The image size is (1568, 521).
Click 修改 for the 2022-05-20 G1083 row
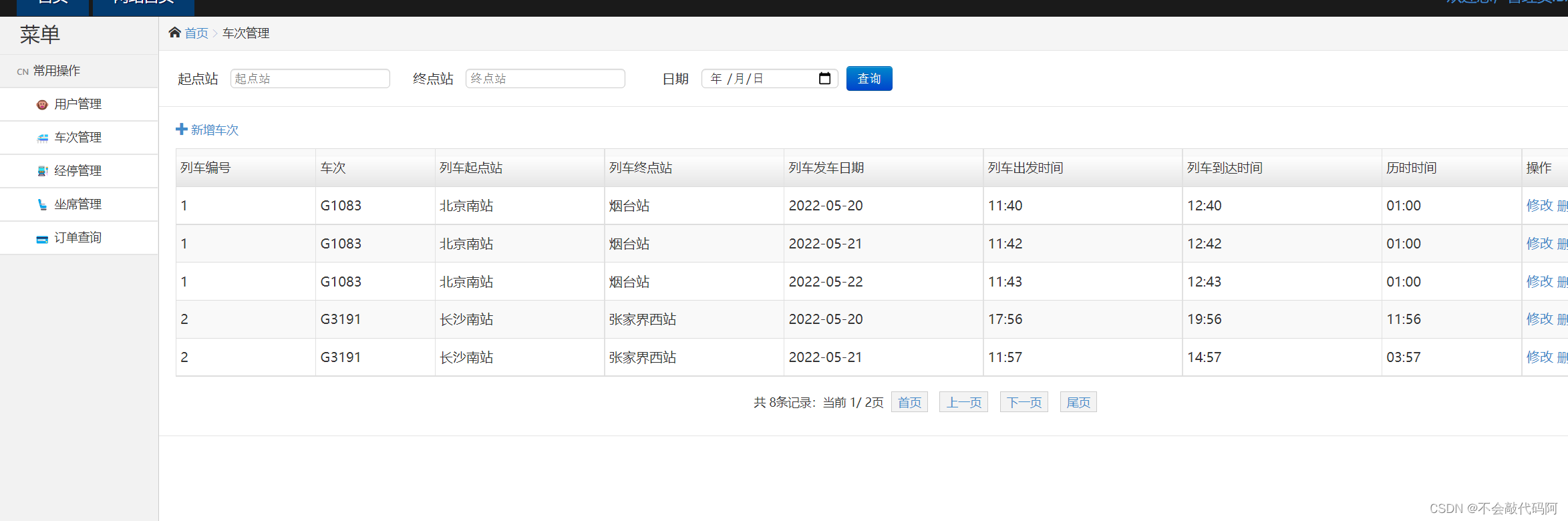point(1539,205)
